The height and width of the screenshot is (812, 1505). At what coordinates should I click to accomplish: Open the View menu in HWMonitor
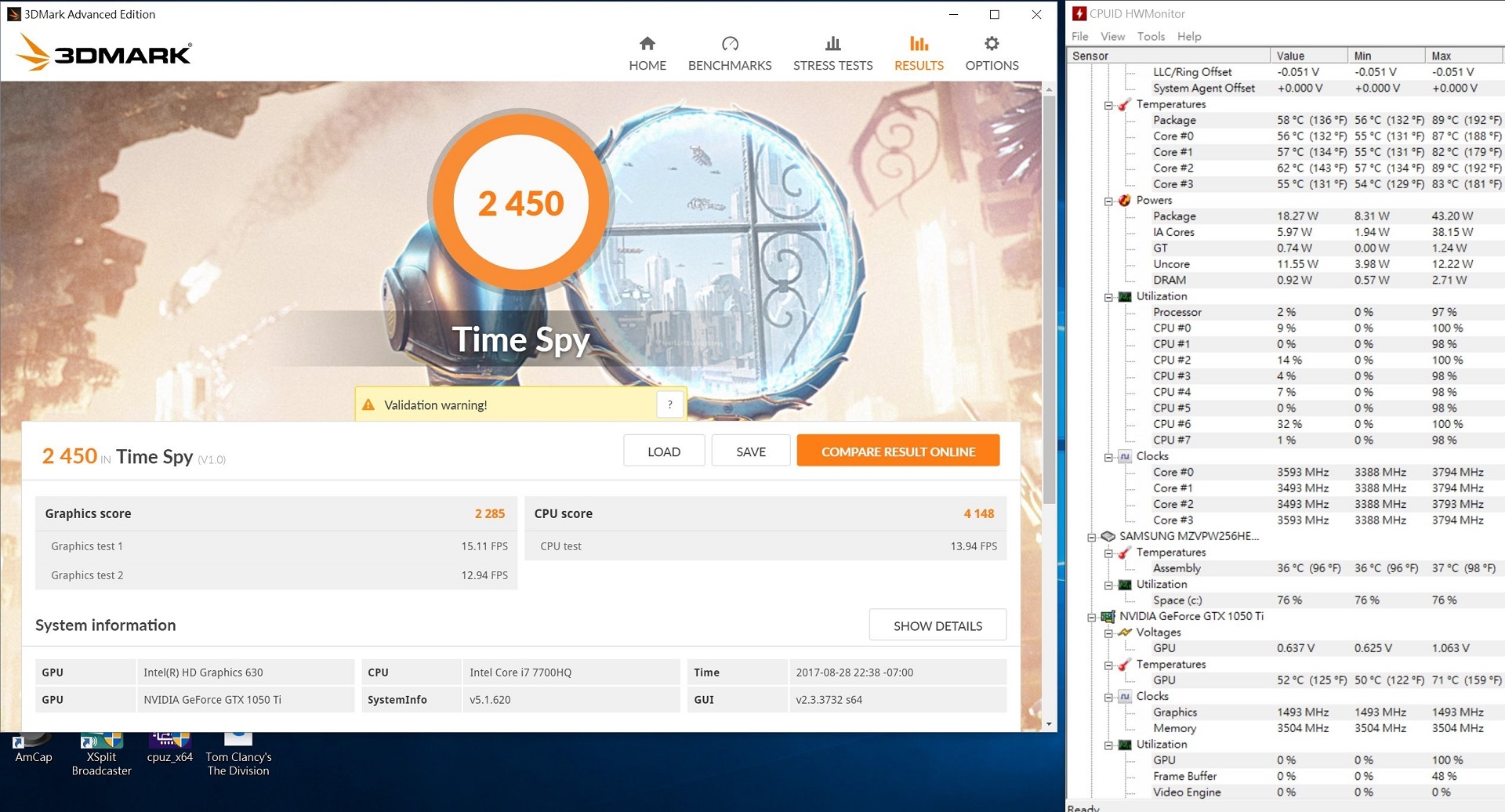[1112, 36]
